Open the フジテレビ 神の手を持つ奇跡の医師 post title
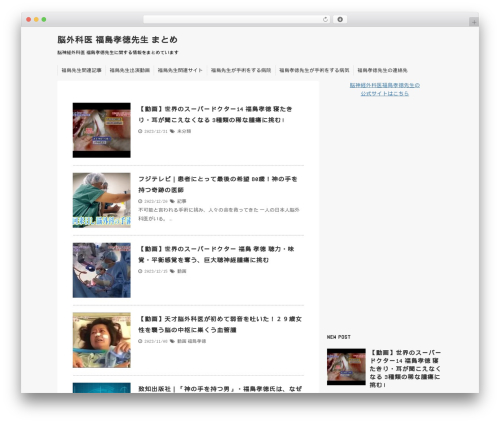The image size is (500, 423). pyautogui.click(x=218, y=184)
